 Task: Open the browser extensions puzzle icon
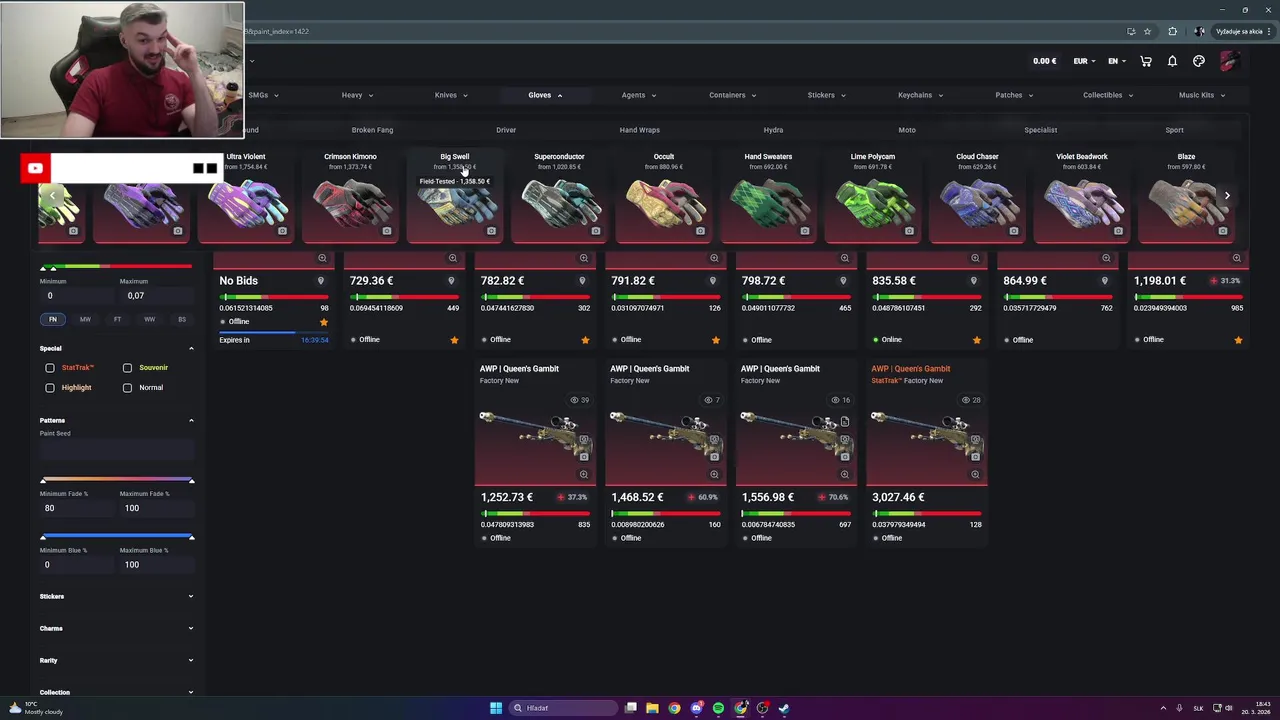tap(1173, 31)
